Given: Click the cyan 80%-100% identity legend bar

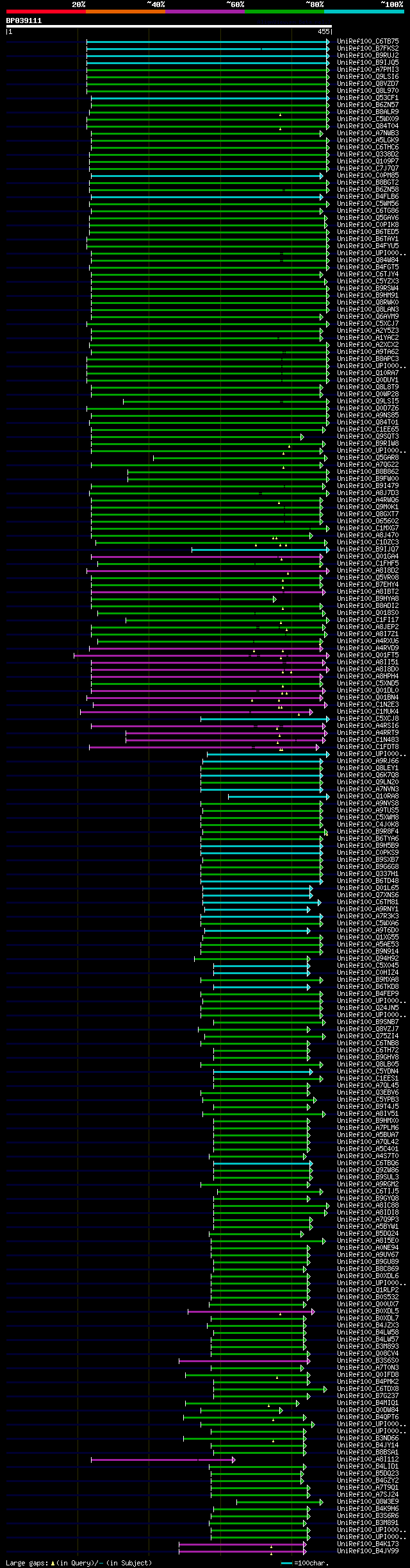Looking at the screenshot, I should tap(363, 12).
